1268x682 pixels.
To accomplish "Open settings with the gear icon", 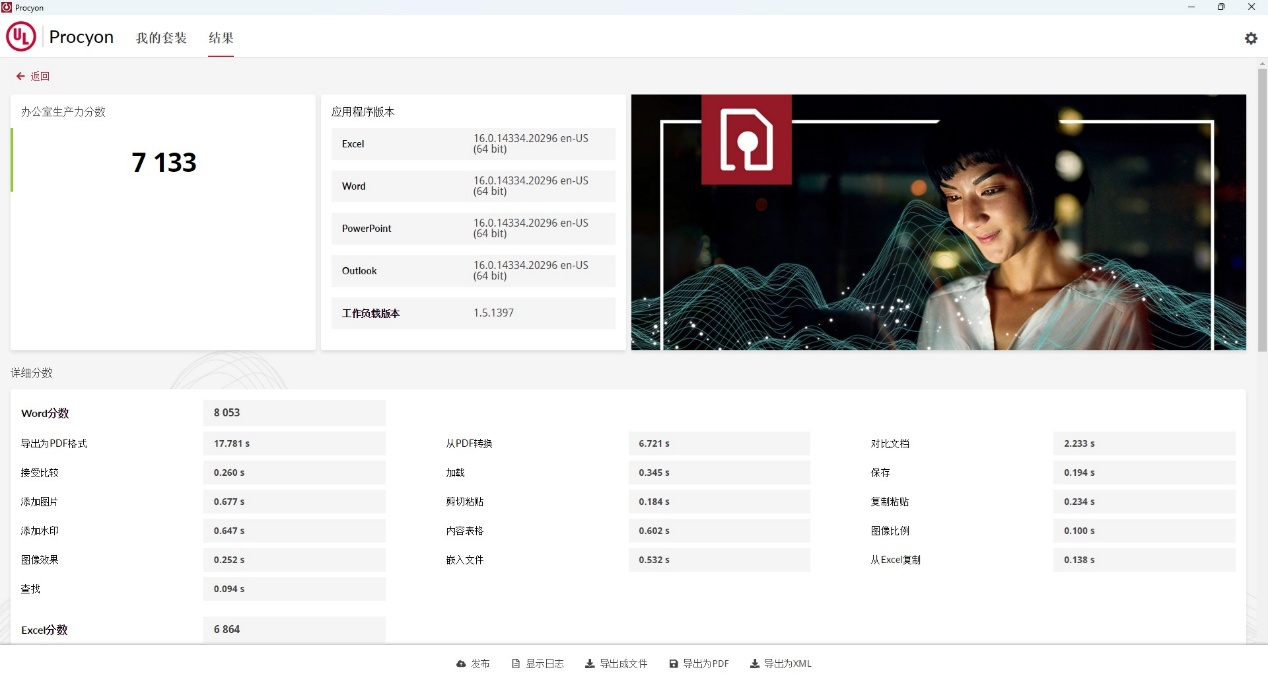I will pyautogui.click(x=1250, y=38).
